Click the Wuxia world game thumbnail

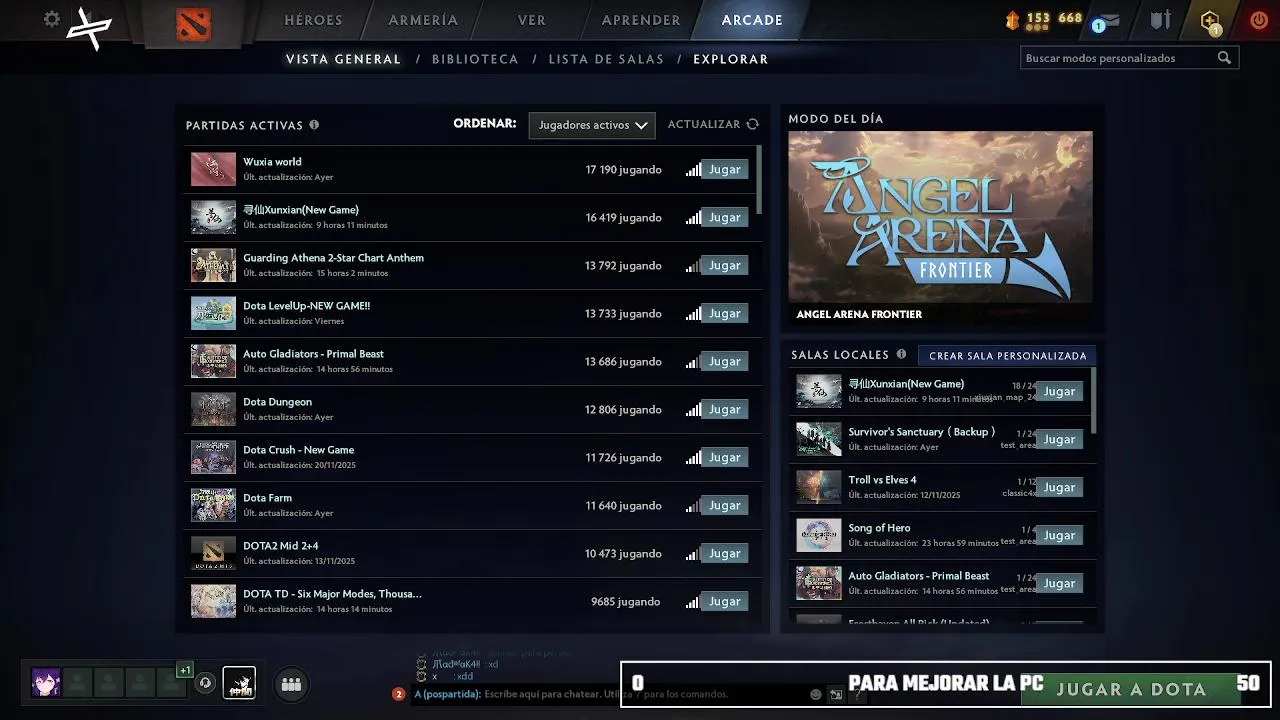tap(213, 169)
